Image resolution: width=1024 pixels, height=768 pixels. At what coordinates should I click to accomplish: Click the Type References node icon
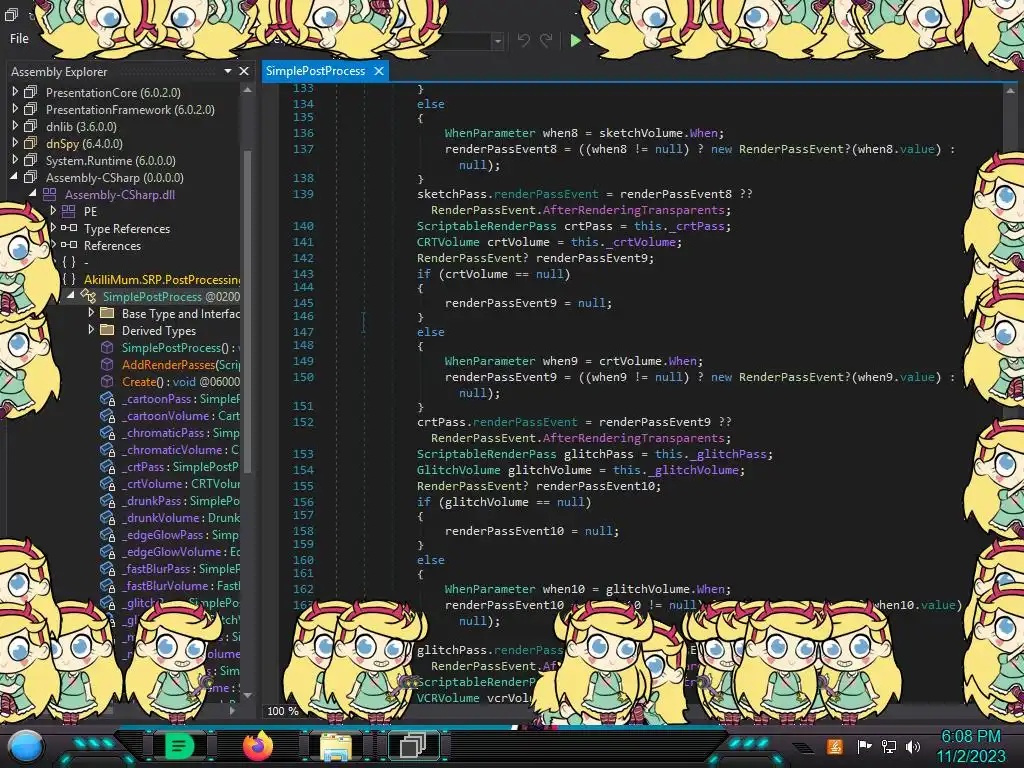click(x=69, y=228)
